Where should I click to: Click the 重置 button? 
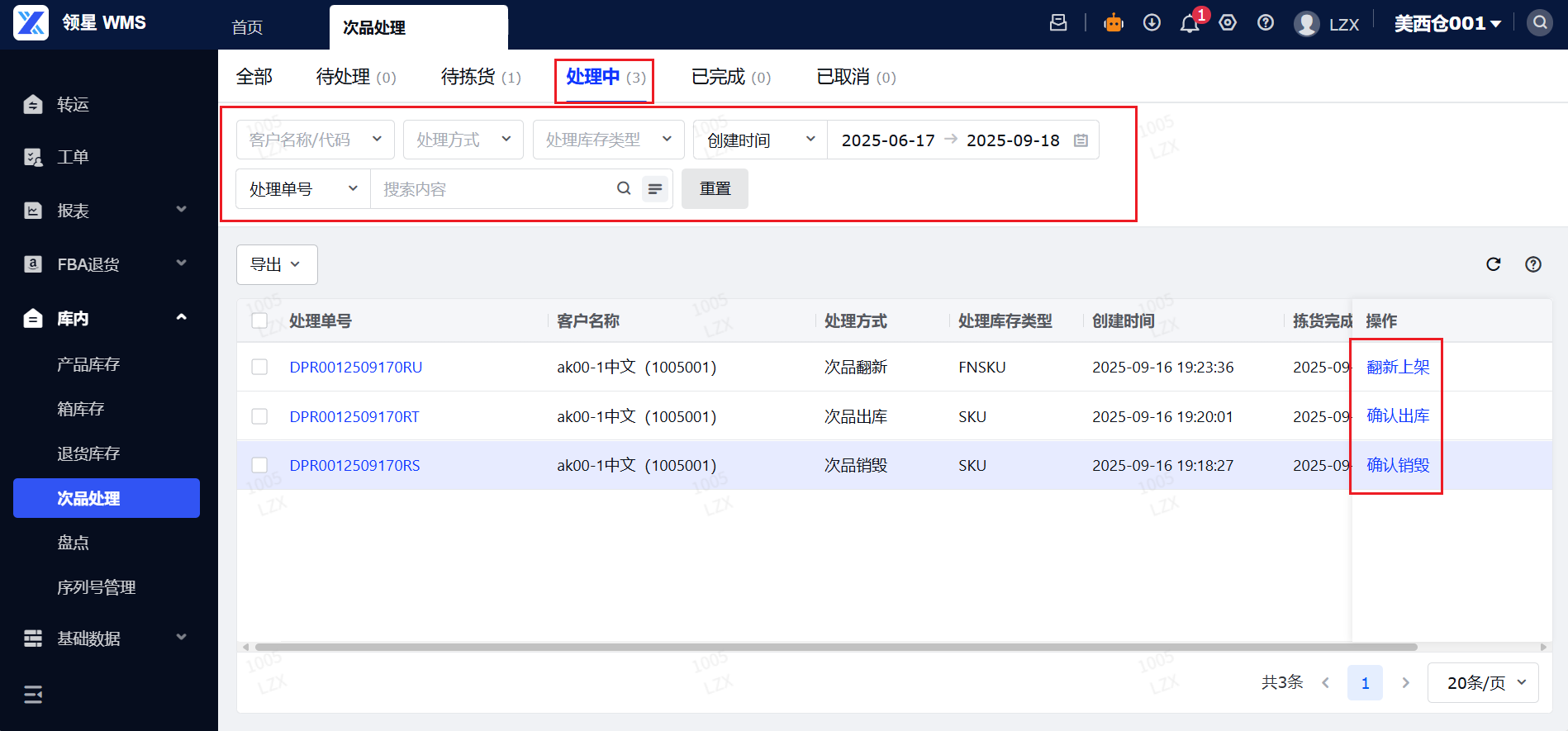pyautogui.click(x=715, y=189)
